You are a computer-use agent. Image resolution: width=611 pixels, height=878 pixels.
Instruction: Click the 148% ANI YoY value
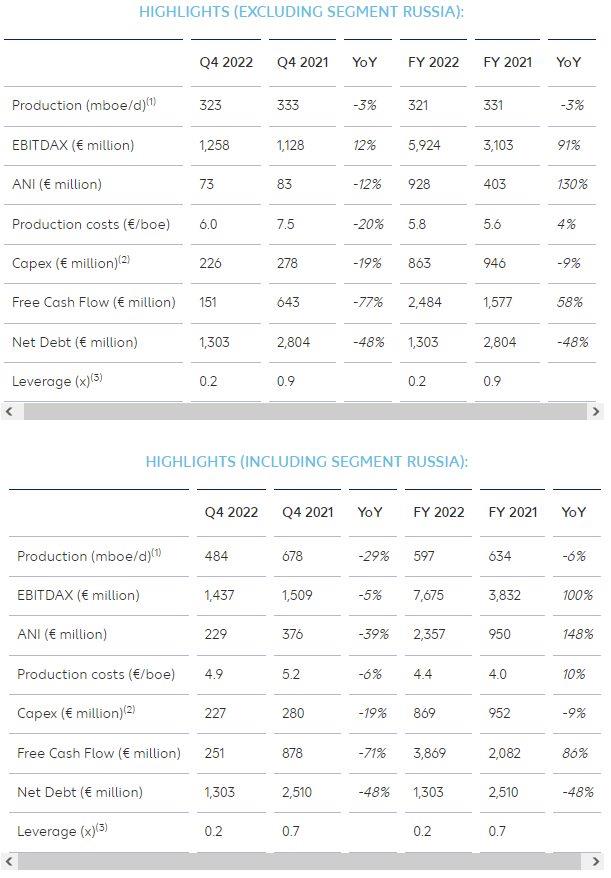pyautogui.click(x=578, y=634)
